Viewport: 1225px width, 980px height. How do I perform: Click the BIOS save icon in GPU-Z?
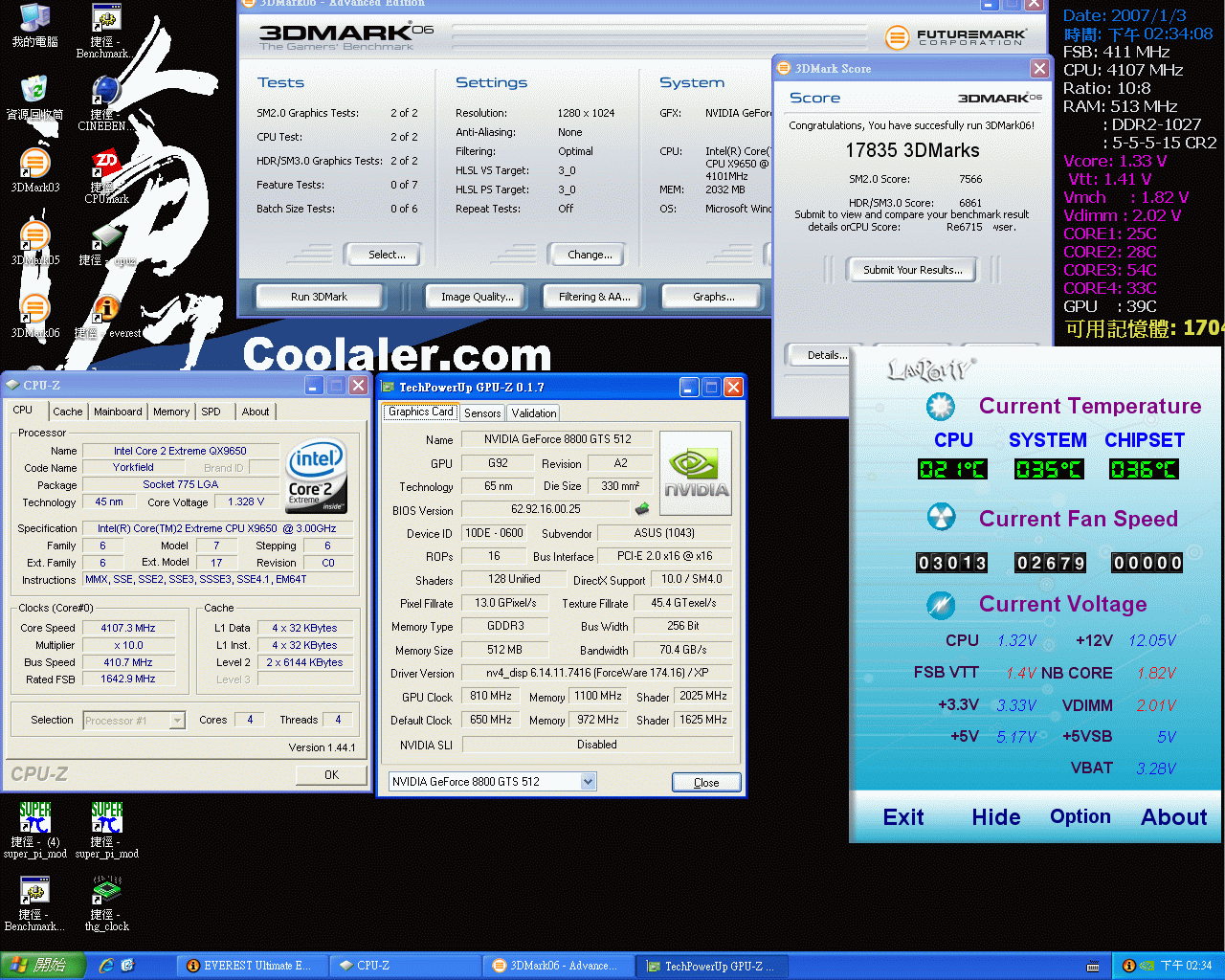point(642,509)
